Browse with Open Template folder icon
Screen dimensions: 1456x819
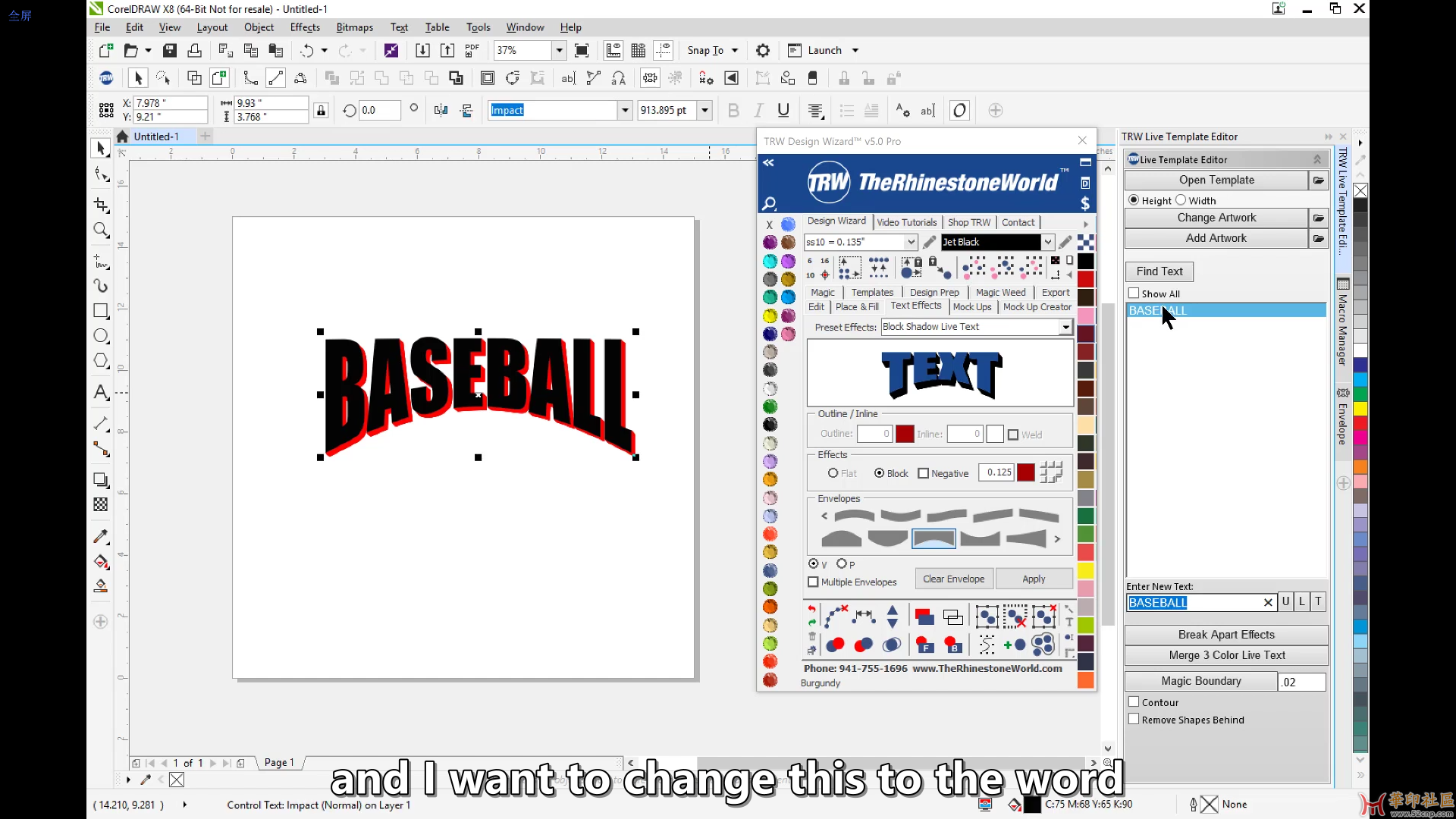(1319, 180)
